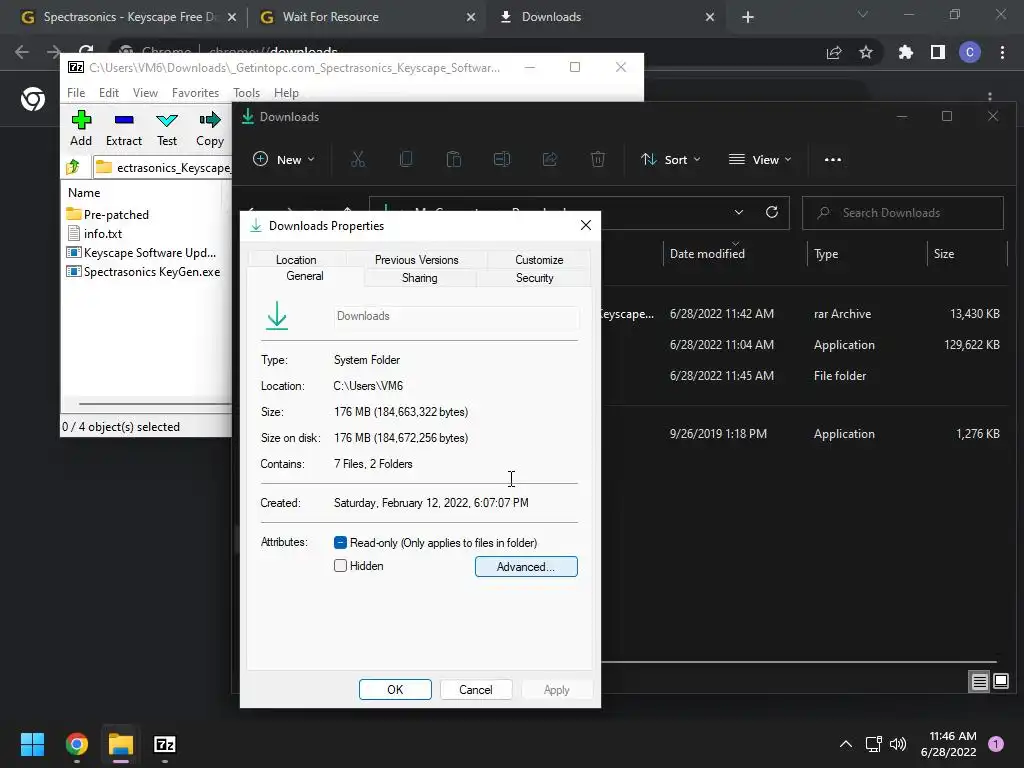Select Keyscape Software Upd... file in 7-Zip

click(141, 252)
